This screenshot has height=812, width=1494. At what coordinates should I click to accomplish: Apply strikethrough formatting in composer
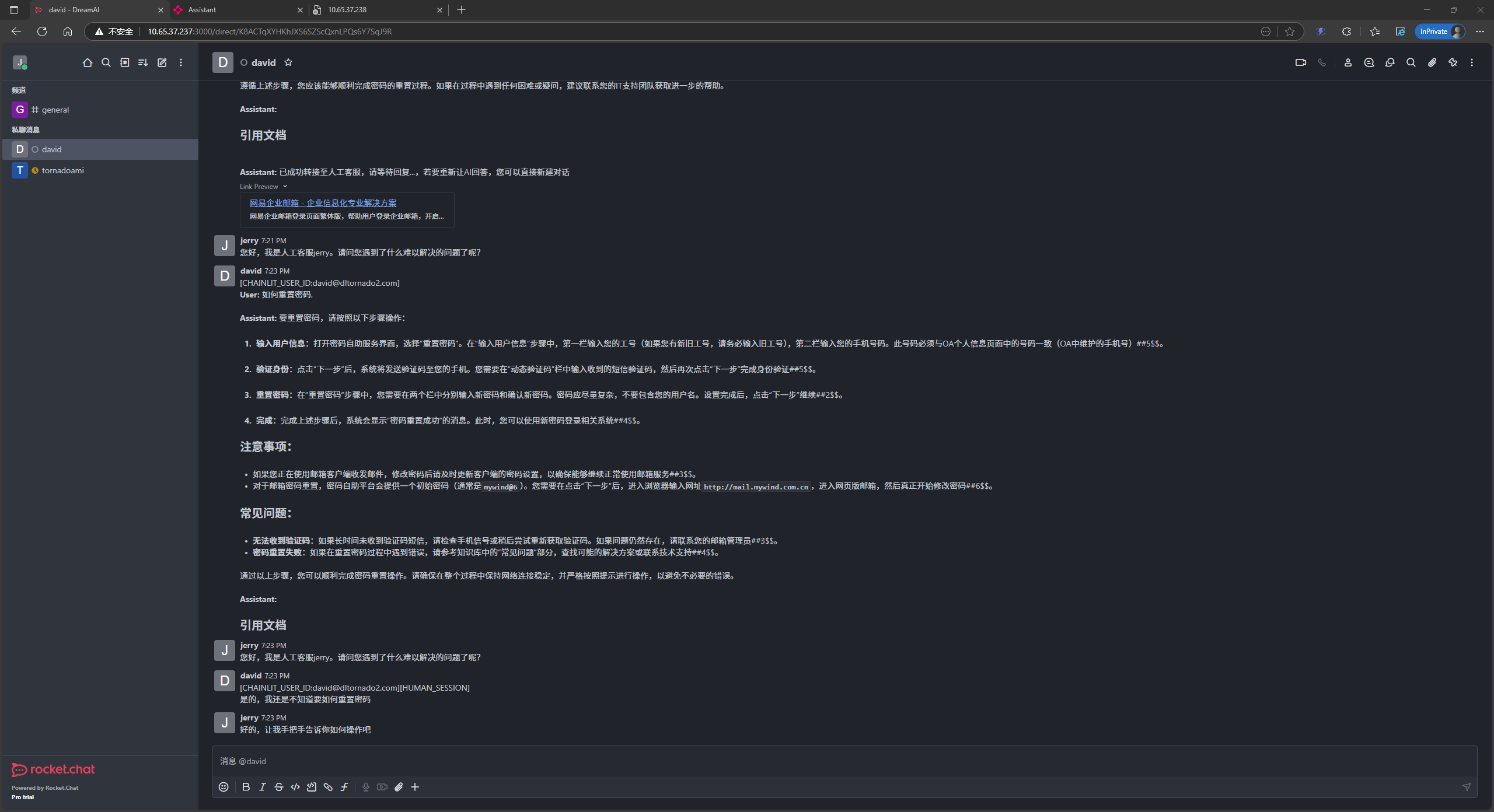[279, 787]
